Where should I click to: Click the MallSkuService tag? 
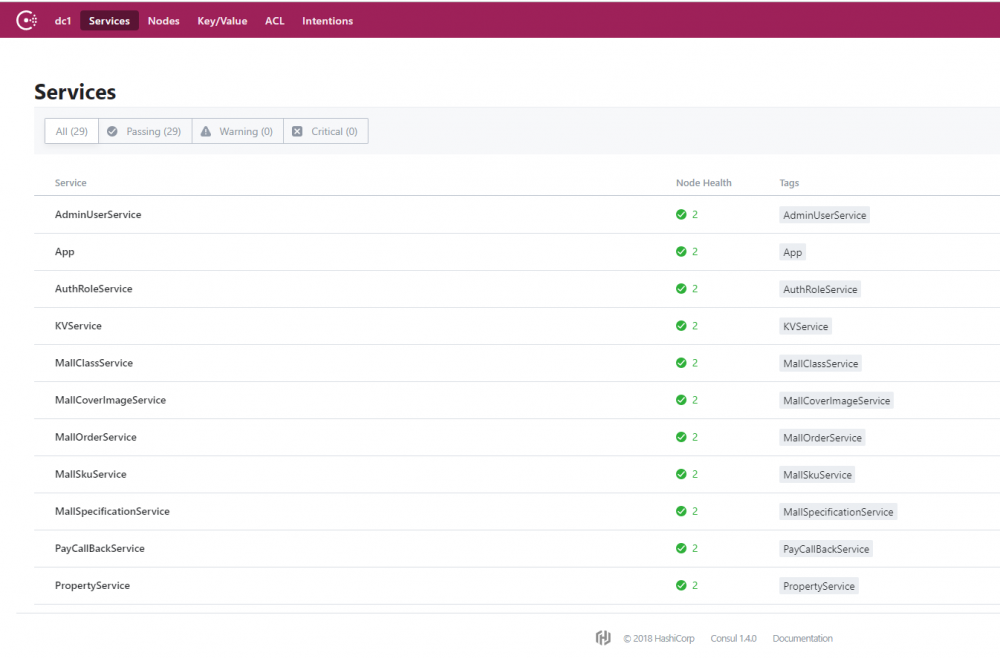[x=817, y=474]
